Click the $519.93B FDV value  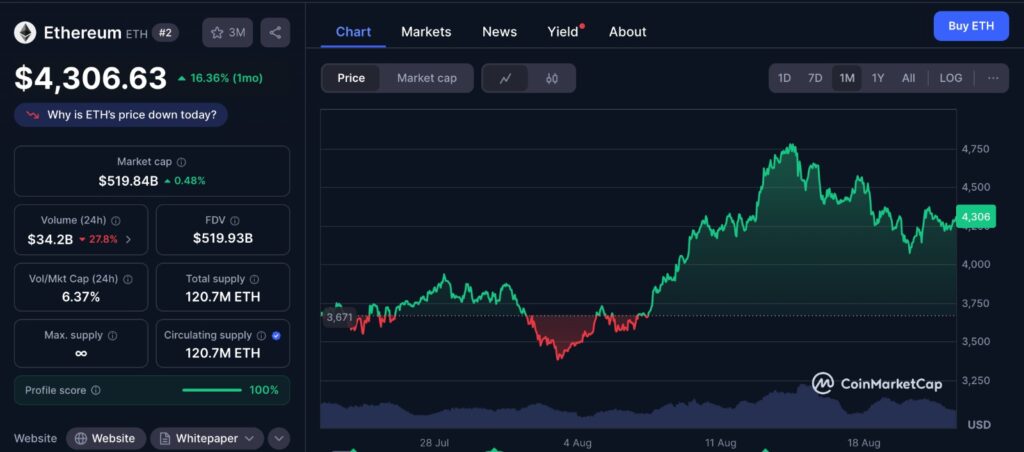223,239
